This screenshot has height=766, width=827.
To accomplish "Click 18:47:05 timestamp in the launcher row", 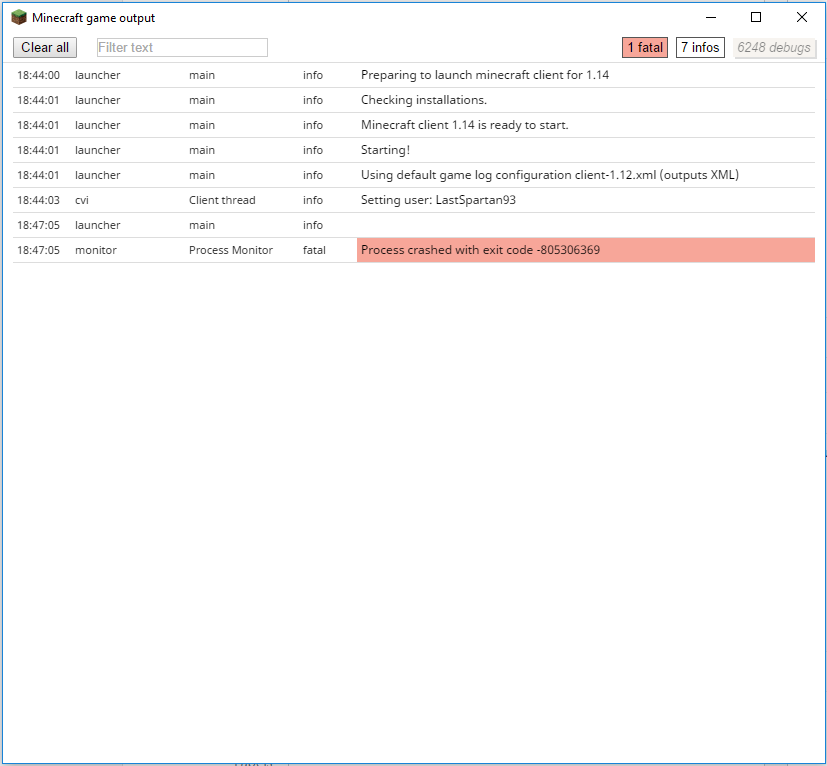I will pyautogui.click(x=39, y=225).
